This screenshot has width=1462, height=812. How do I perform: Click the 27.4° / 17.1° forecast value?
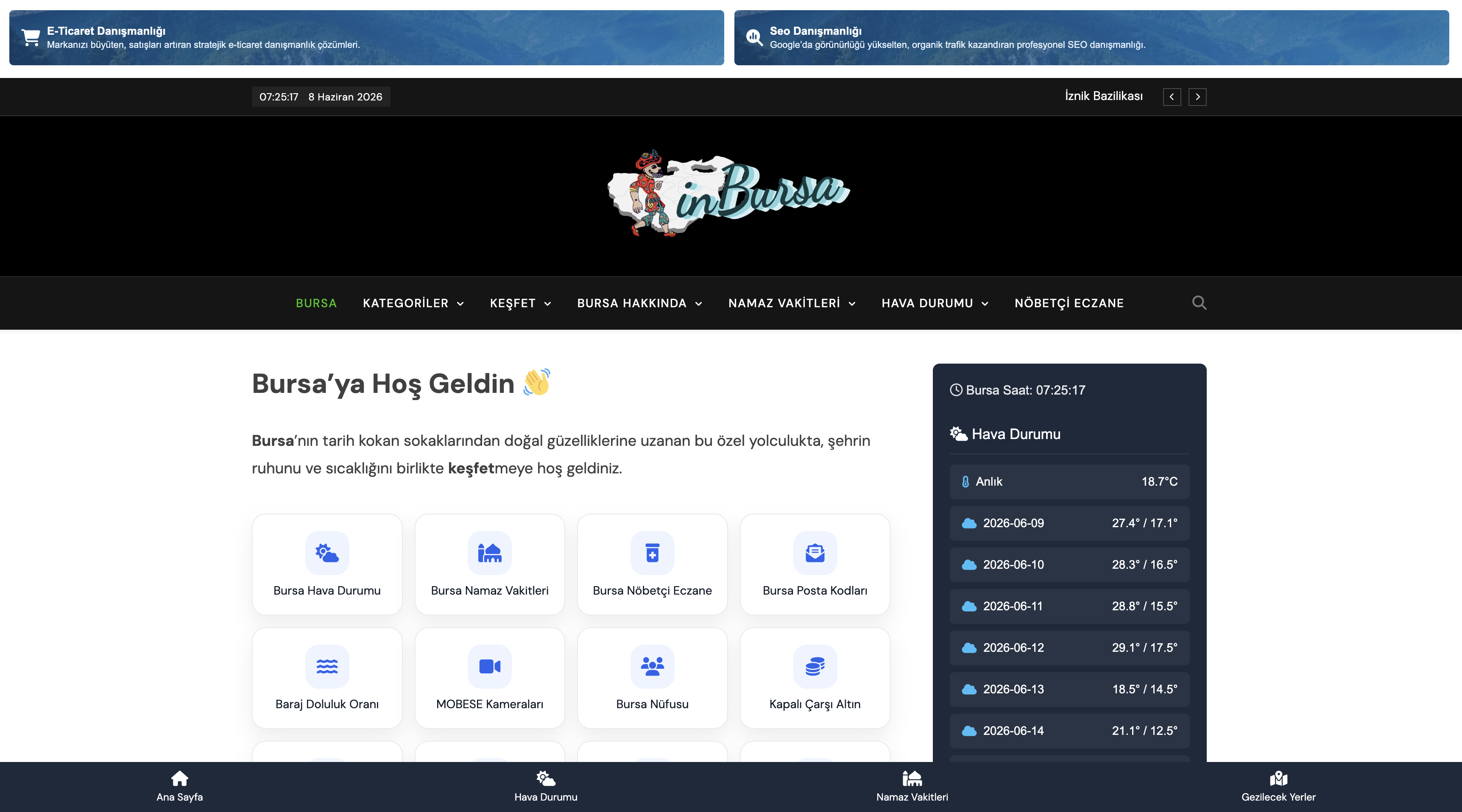click(1144, 523)
